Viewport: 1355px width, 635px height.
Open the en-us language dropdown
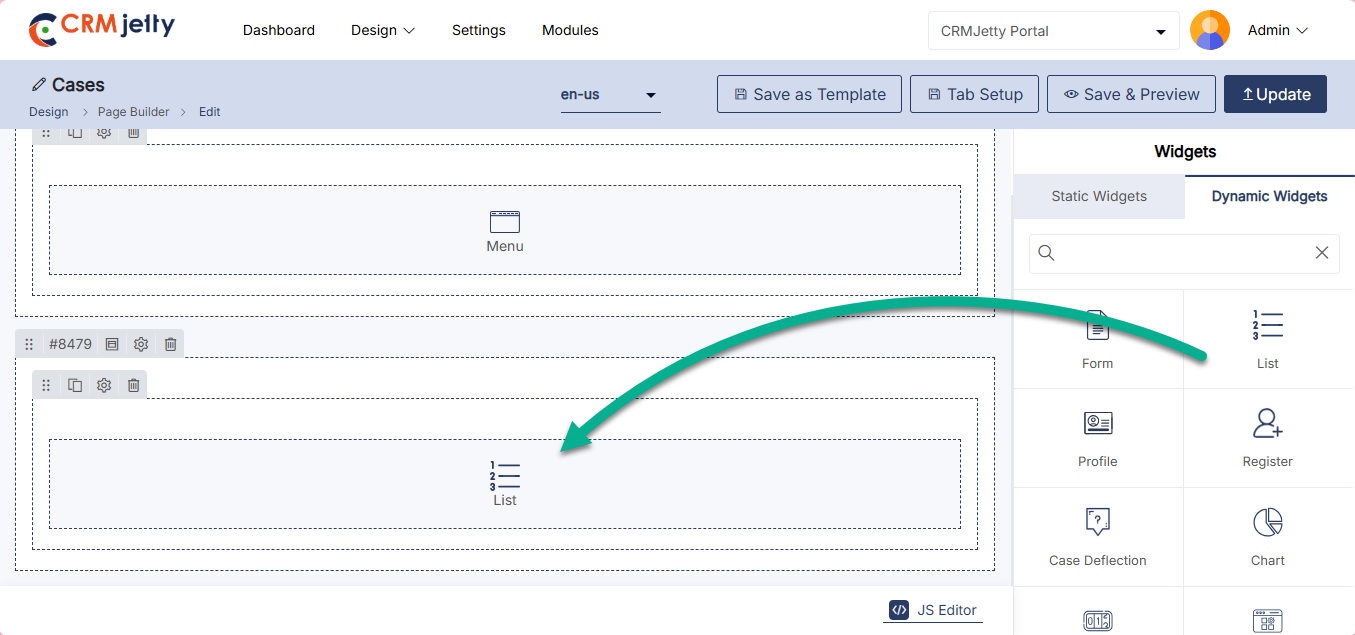(610, 95)
